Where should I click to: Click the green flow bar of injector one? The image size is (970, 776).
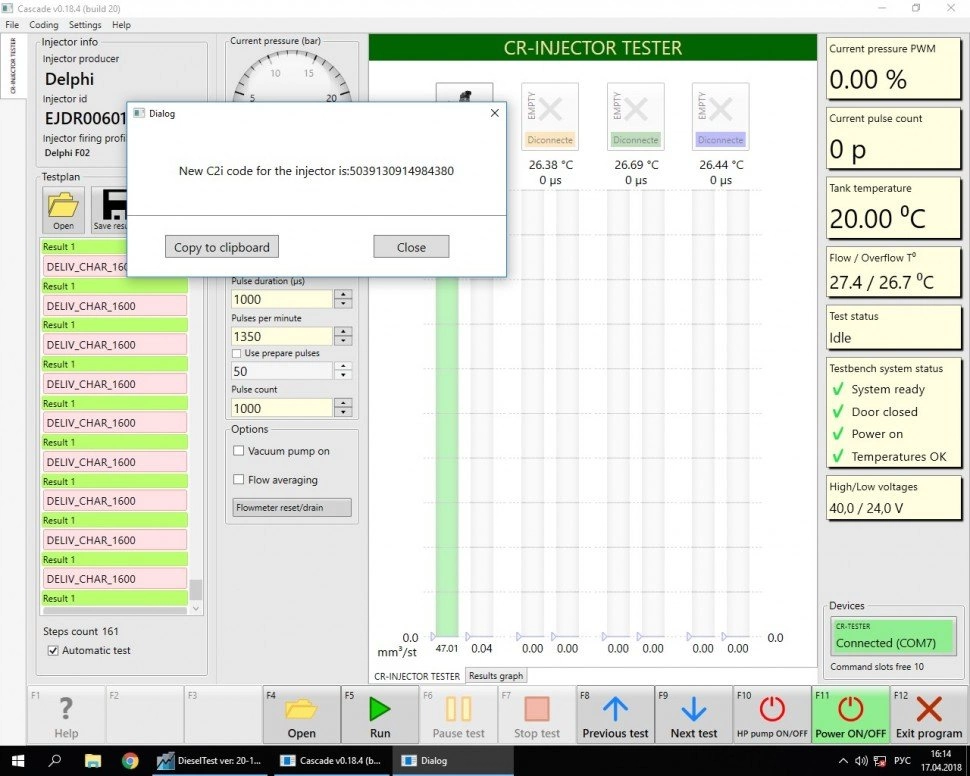tap(447, 457)
